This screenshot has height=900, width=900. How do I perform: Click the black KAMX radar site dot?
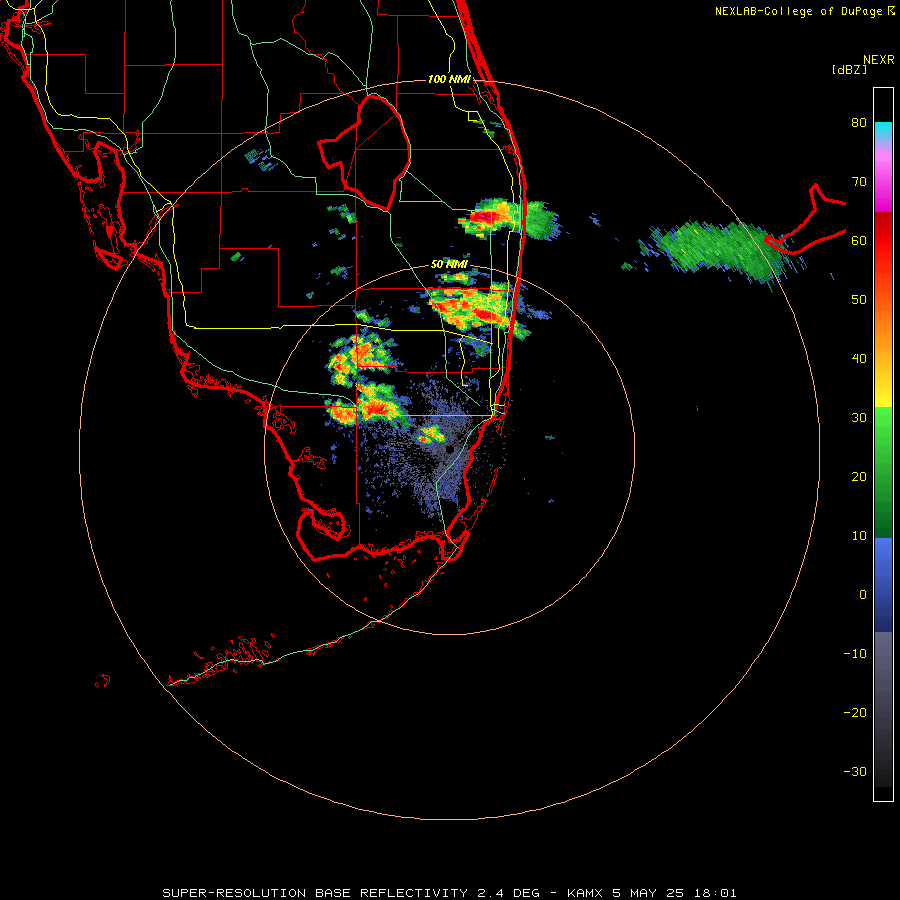(x=450, y=449)
